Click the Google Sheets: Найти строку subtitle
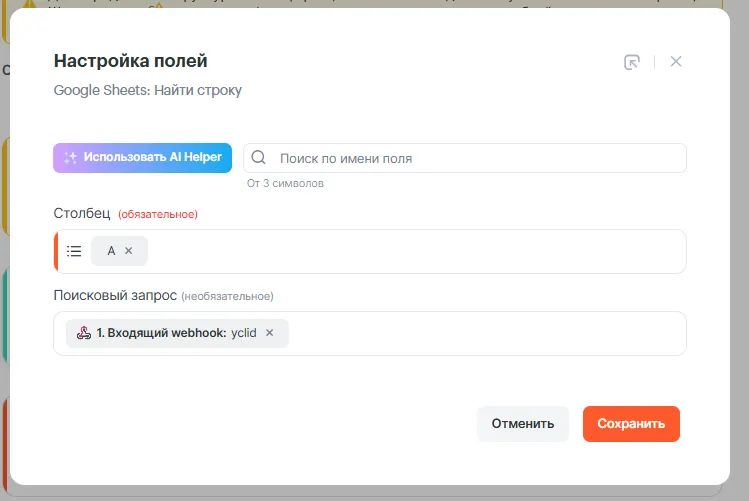This screenshot has height=501, width=749. (x=147, y=91)
